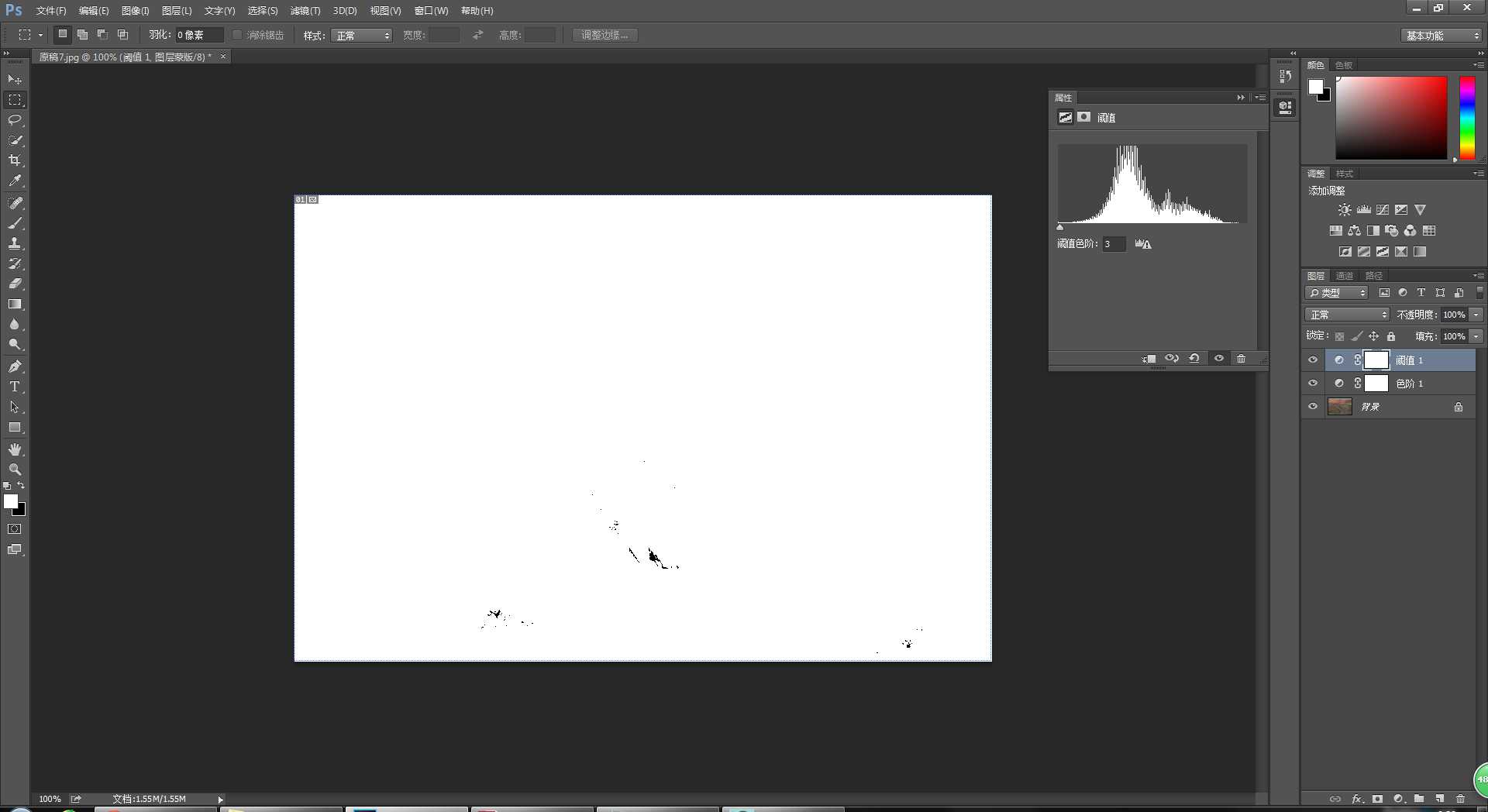The height and width of the screenshot is (812, 1488).
Task: Select the Dodge tool
Action: 15,344
